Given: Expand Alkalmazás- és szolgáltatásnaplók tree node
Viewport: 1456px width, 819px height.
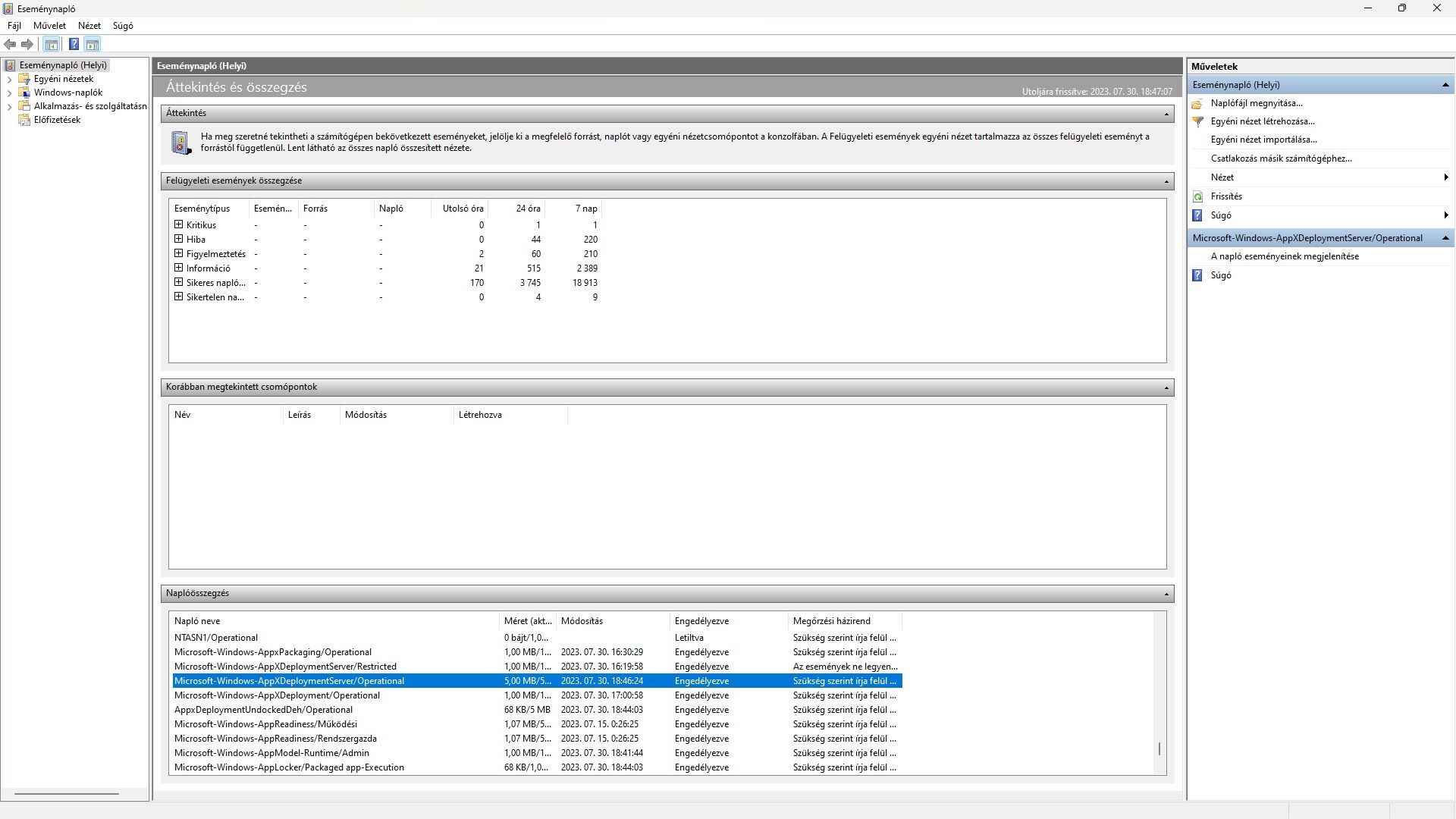Looking at the screenshot, I should coord(9,106).
